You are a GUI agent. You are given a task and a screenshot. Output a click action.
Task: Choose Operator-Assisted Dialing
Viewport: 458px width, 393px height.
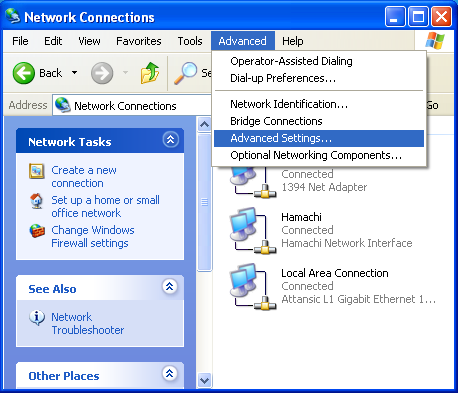(x=319, y=61)
